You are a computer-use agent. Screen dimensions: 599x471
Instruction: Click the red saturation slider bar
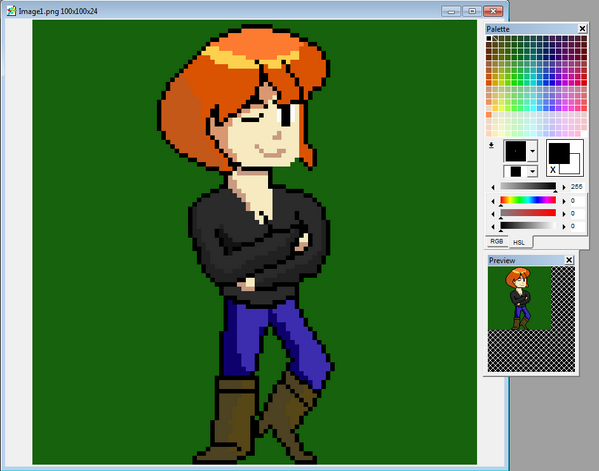(528, 213)
